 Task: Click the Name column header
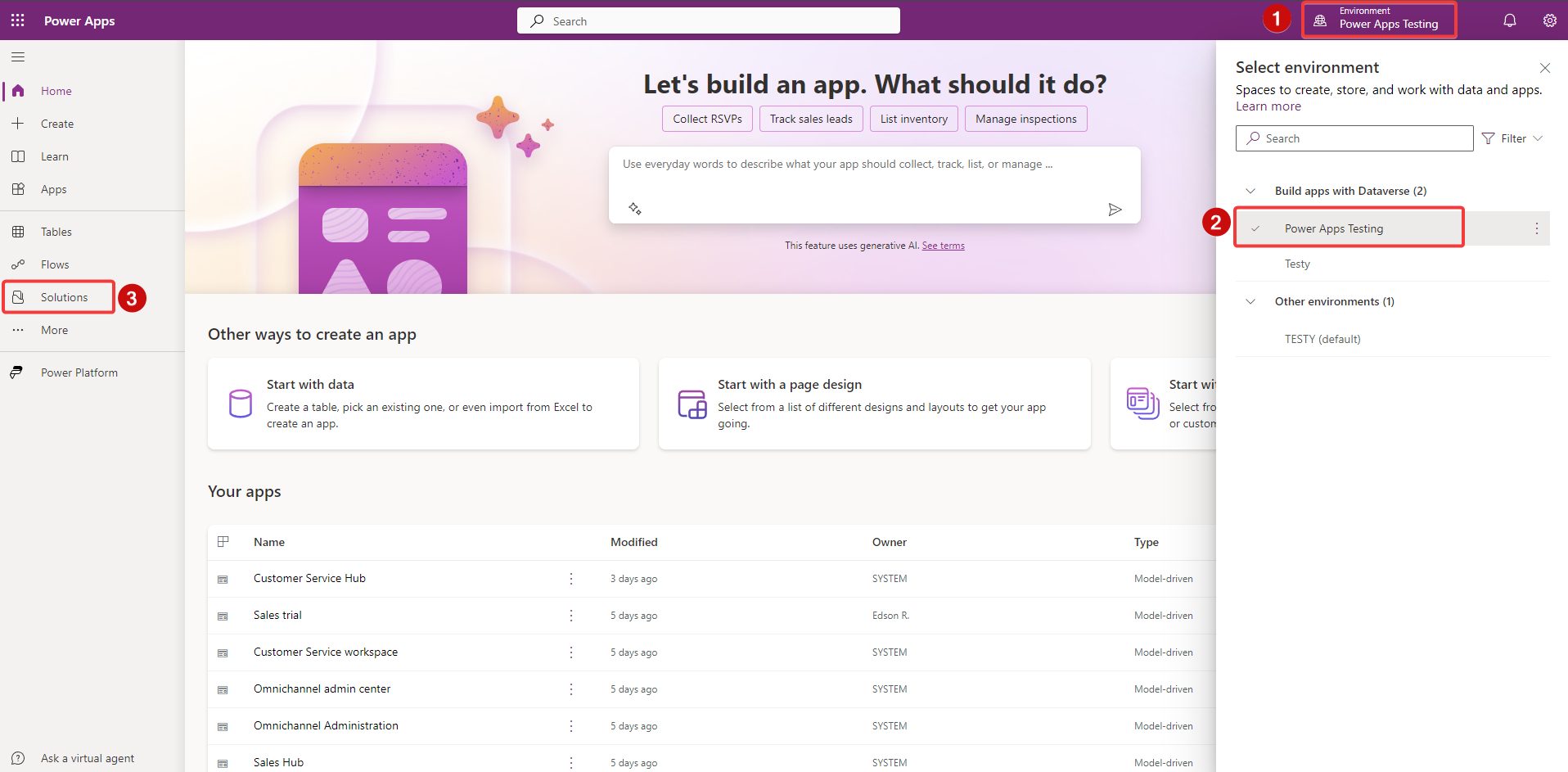coord(269,542)
